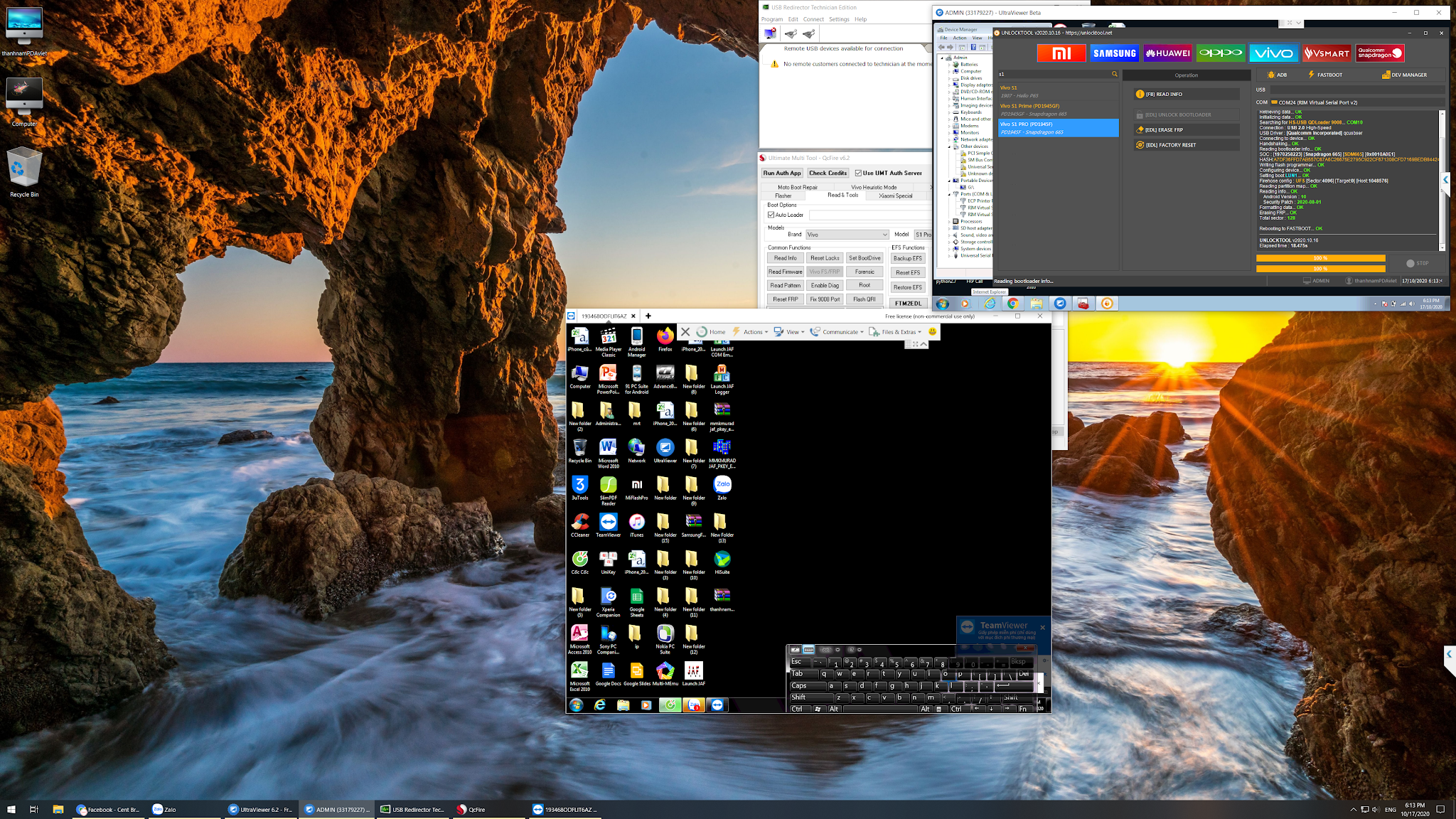The image size is (1456, 819).
Task: Click the EDL Erase FRP button
Action: pos(1186,130)
